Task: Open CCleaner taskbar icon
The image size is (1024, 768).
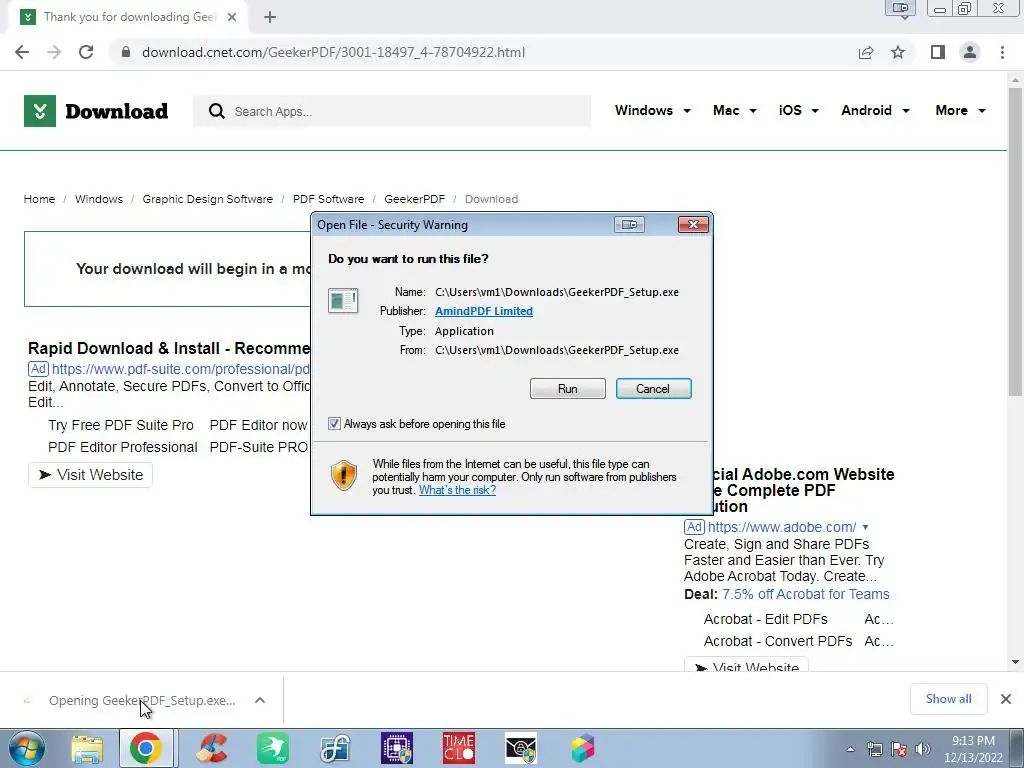Action: [212, 748]
